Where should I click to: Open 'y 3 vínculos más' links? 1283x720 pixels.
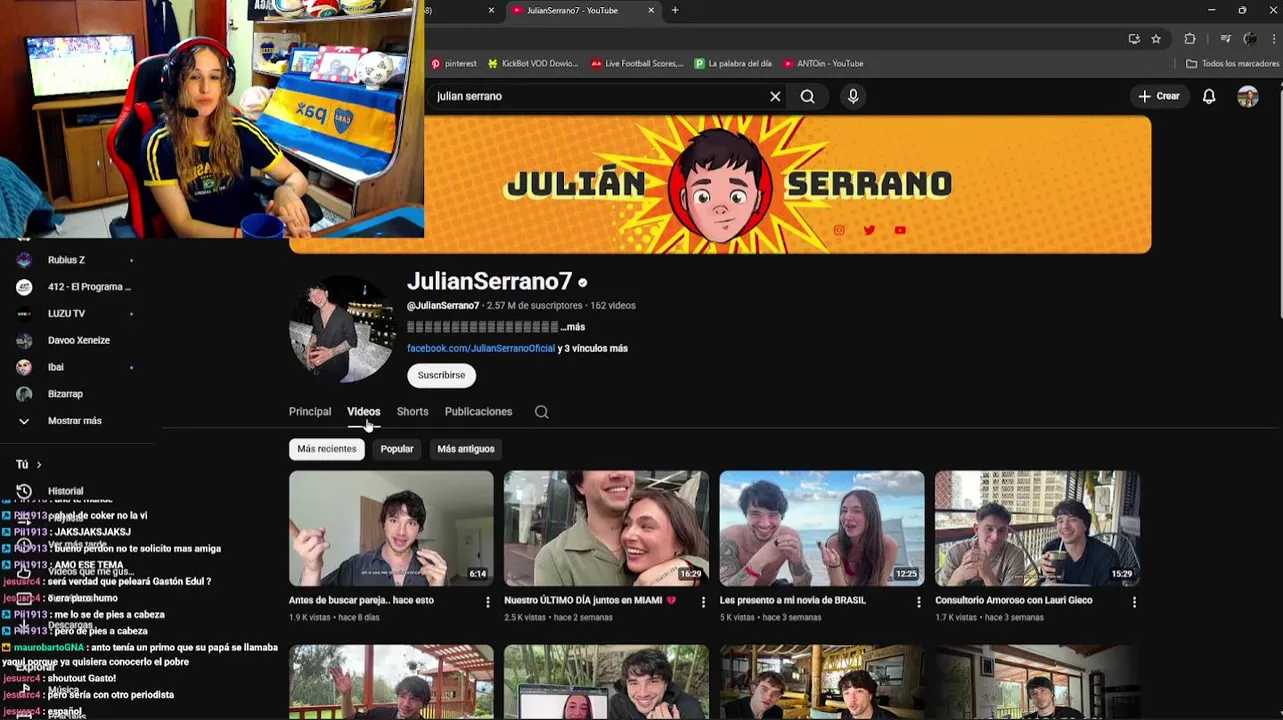point(593,348)
